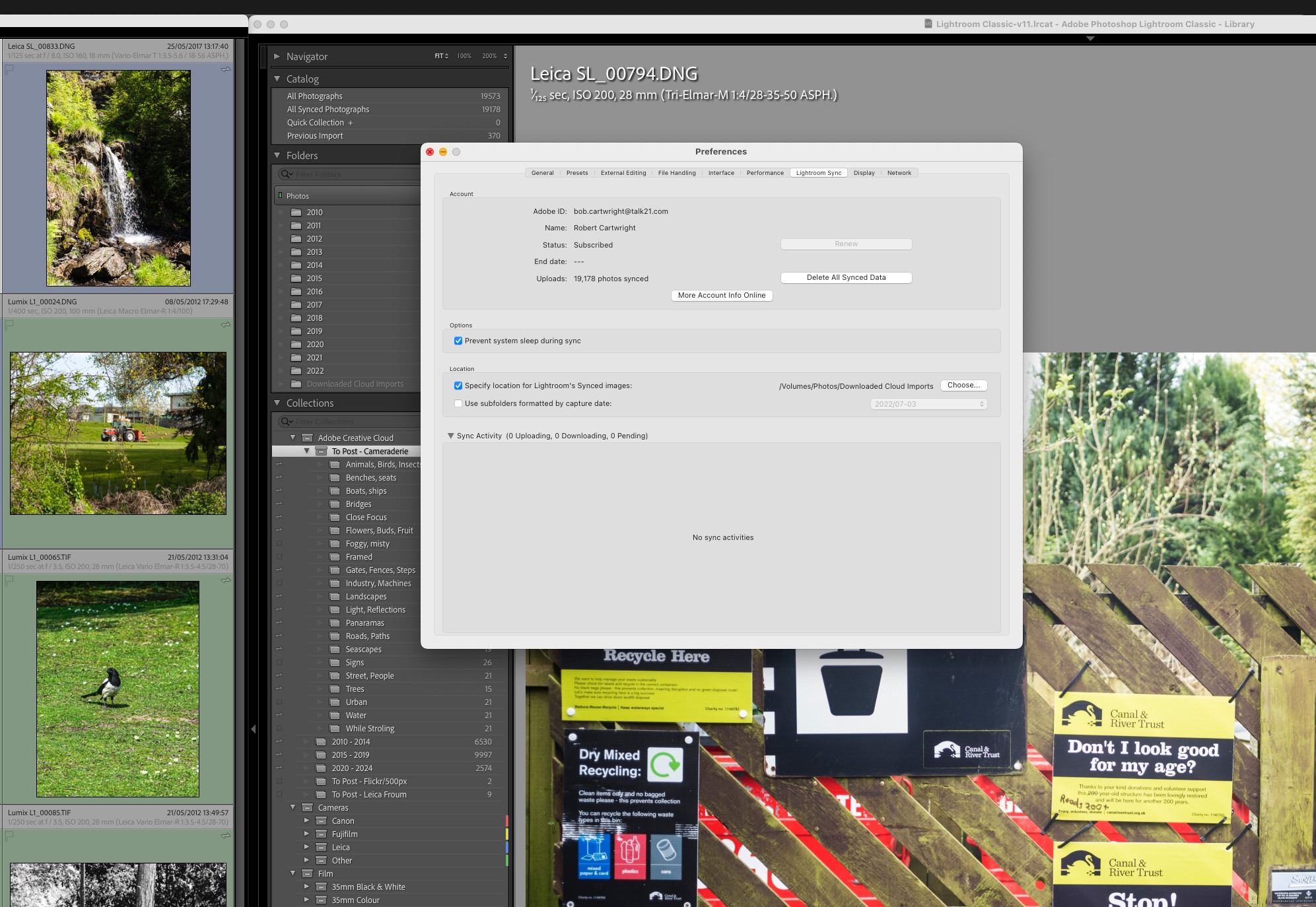Click the Choose... location button
This screenshot has width=1316, height=907.
[x=963, y=386]
